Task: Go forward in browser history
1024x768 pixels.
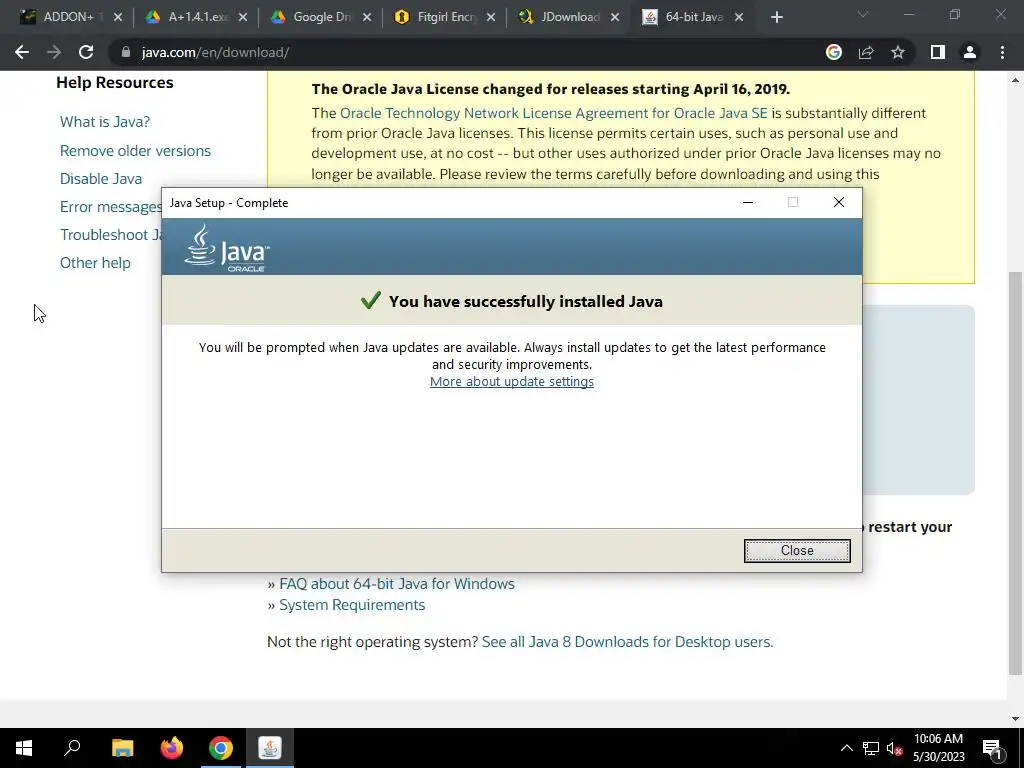Action: (54, 52)
